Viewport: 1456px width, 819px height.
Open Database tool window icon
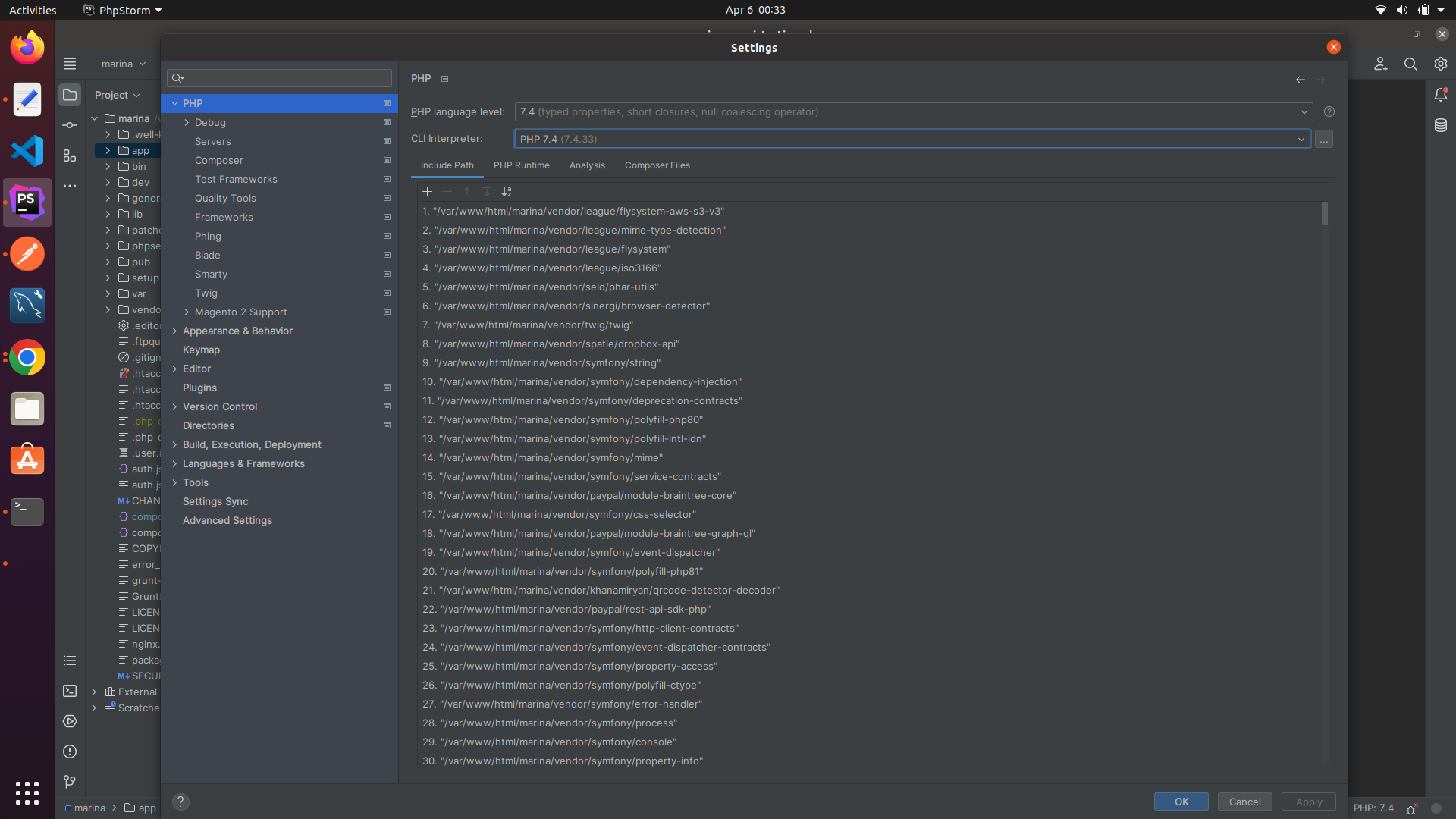tap(1441, 125)
